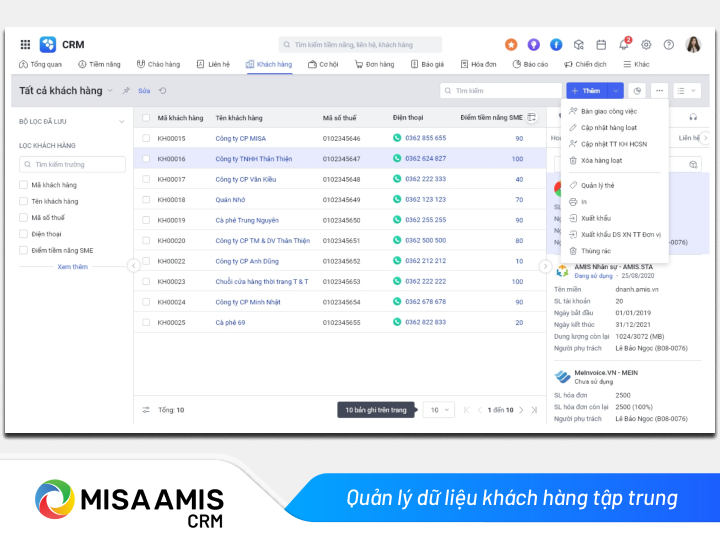
Task: Go to the next page arrow
Action: pyautogui.click(x=521, y=410)
